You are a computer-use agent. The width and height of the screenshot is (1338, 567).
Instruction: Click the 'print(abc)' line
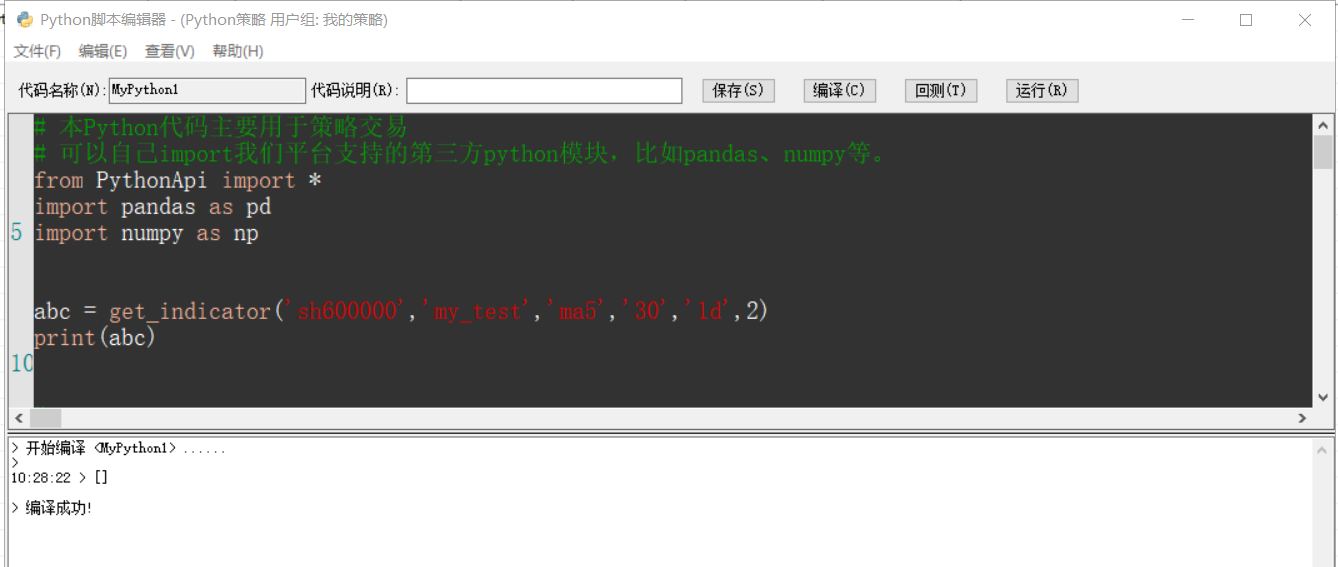tap(95, 337)
